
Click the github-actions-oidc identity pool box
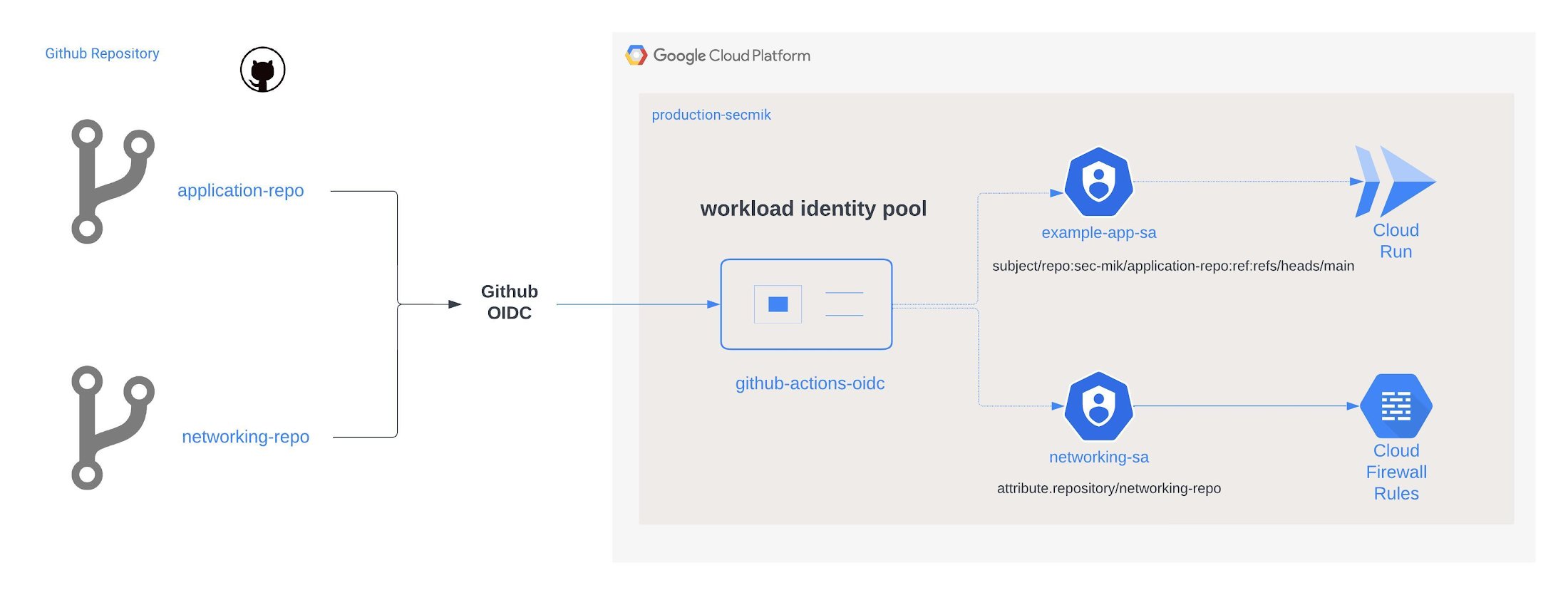pyautogui.click(x=806, y=304)
